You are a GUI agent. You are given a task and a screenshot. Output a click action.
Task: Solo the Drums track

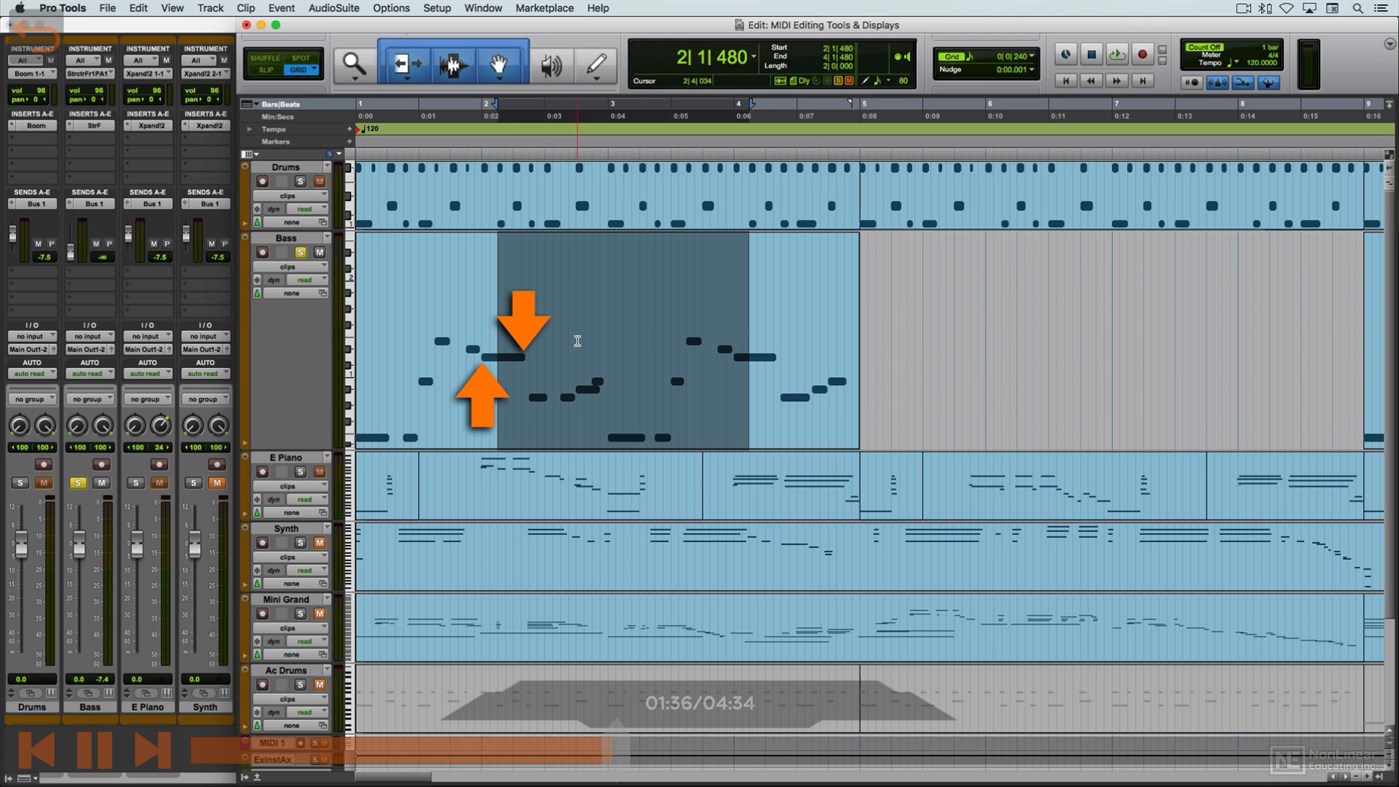[x=300, y=181]
